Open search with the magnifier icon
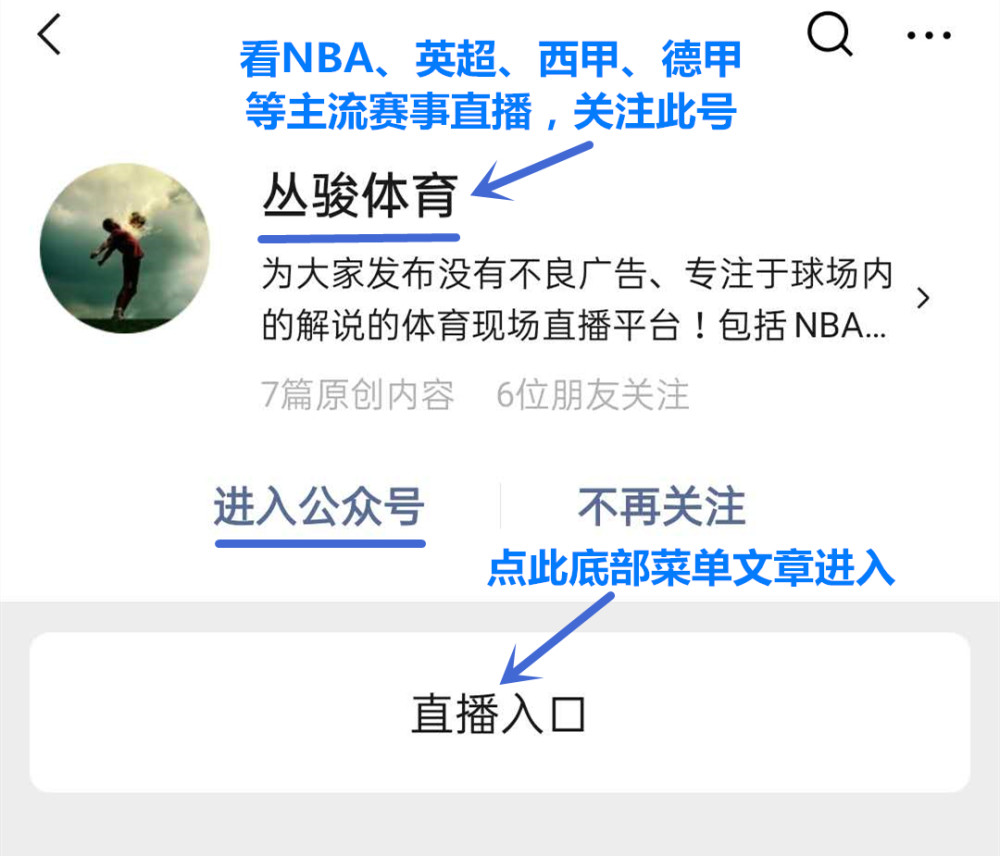This screenshot has width=1000, height=856. (829, 34)
